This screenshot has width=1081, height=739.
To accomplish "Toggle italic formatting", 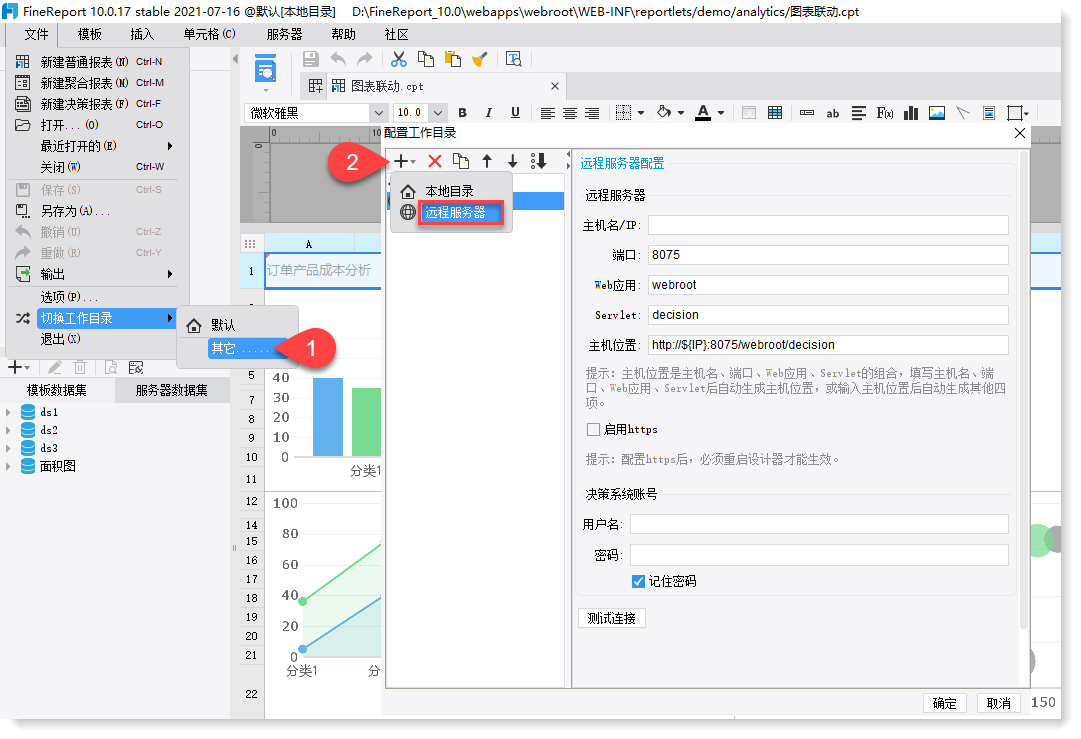I will 489,112.
